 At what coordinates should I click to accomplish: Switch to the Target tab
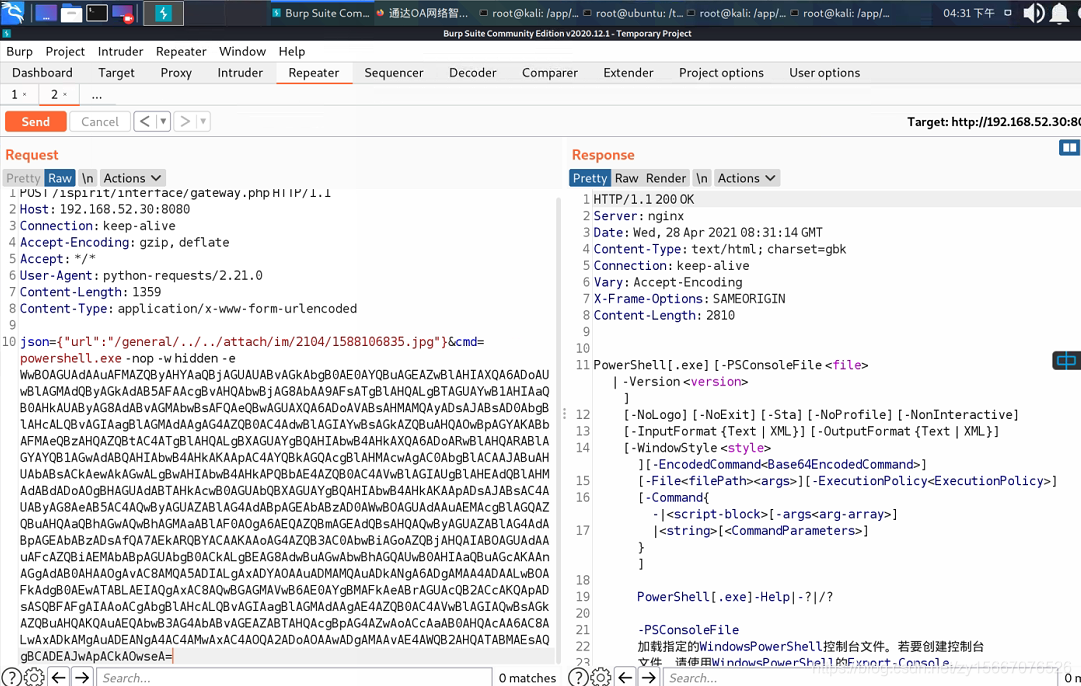(x=117, y=73)
